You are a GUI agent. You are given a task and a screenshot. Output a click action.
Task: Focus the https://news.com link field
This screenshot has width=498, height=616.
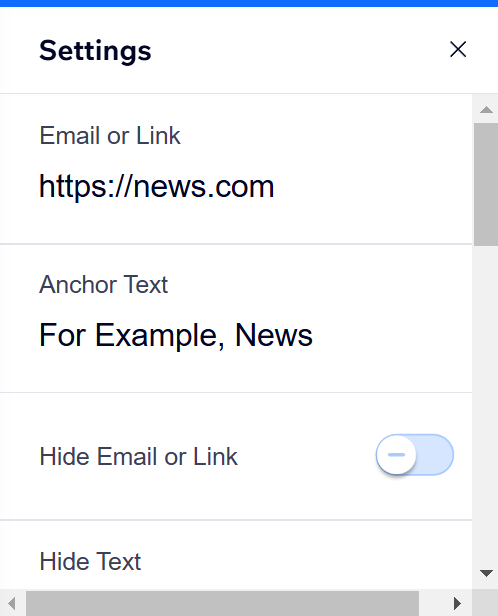[236, 187]
